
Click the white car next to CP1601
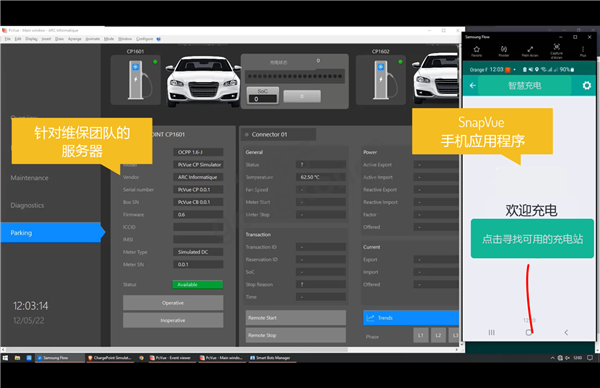pos(203,81)
